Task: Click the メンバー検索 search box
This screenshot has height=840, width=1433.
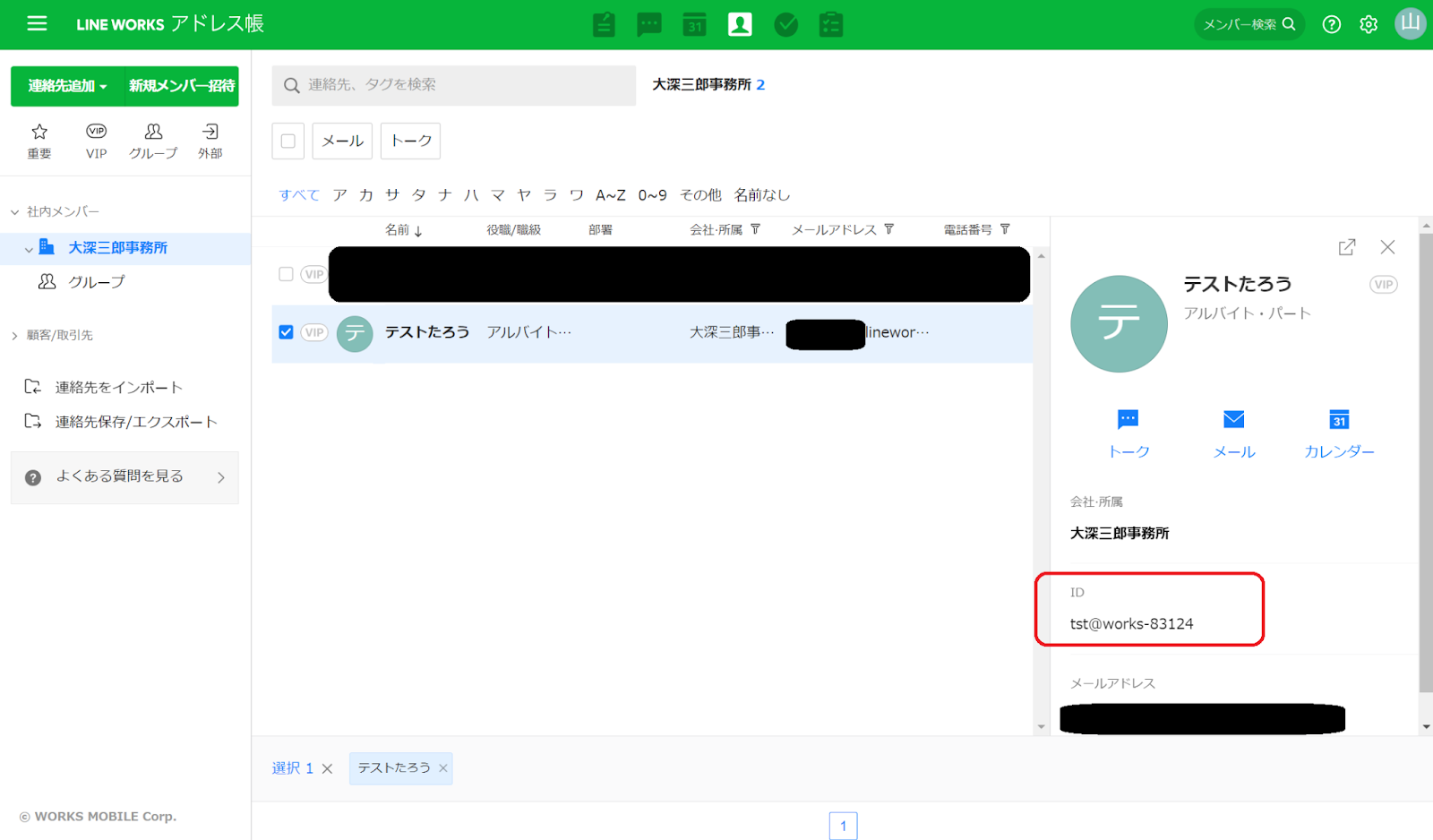Action: pyautogui.click(x=1249, y=24)
